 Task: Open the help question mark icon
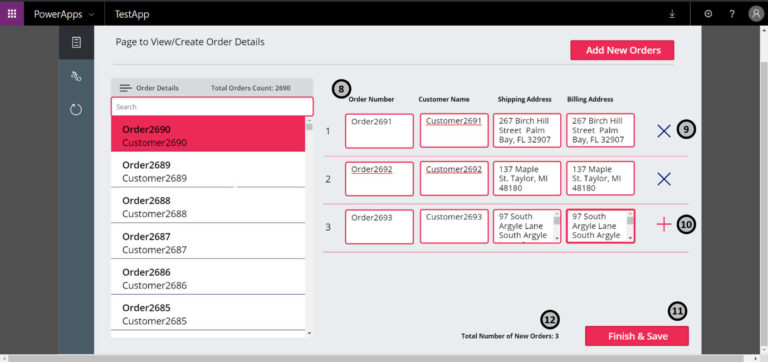point(732,14)
